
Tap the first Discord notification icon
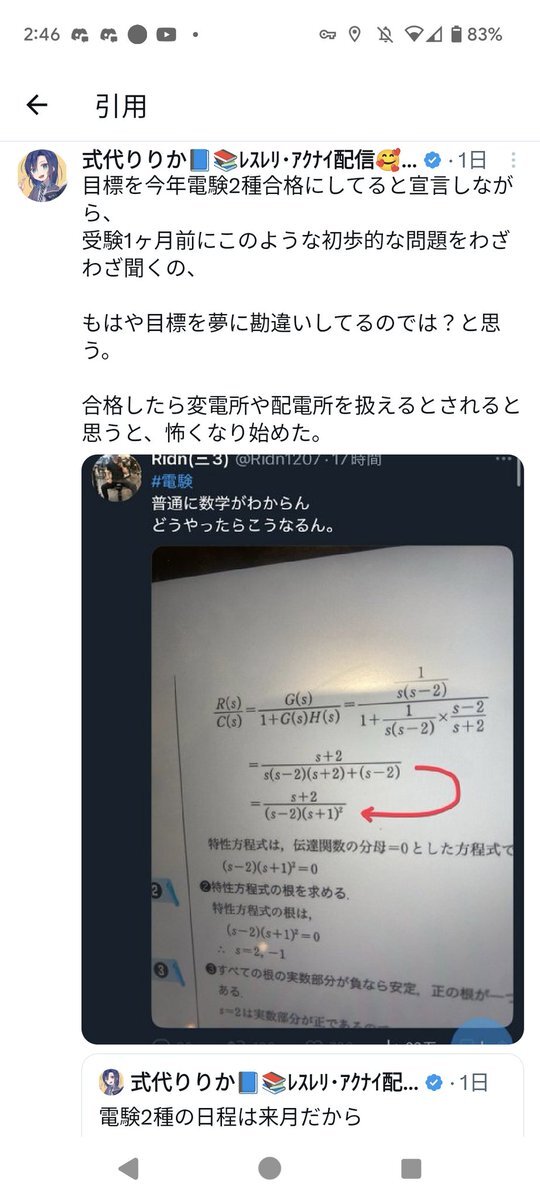click(81, 34)
